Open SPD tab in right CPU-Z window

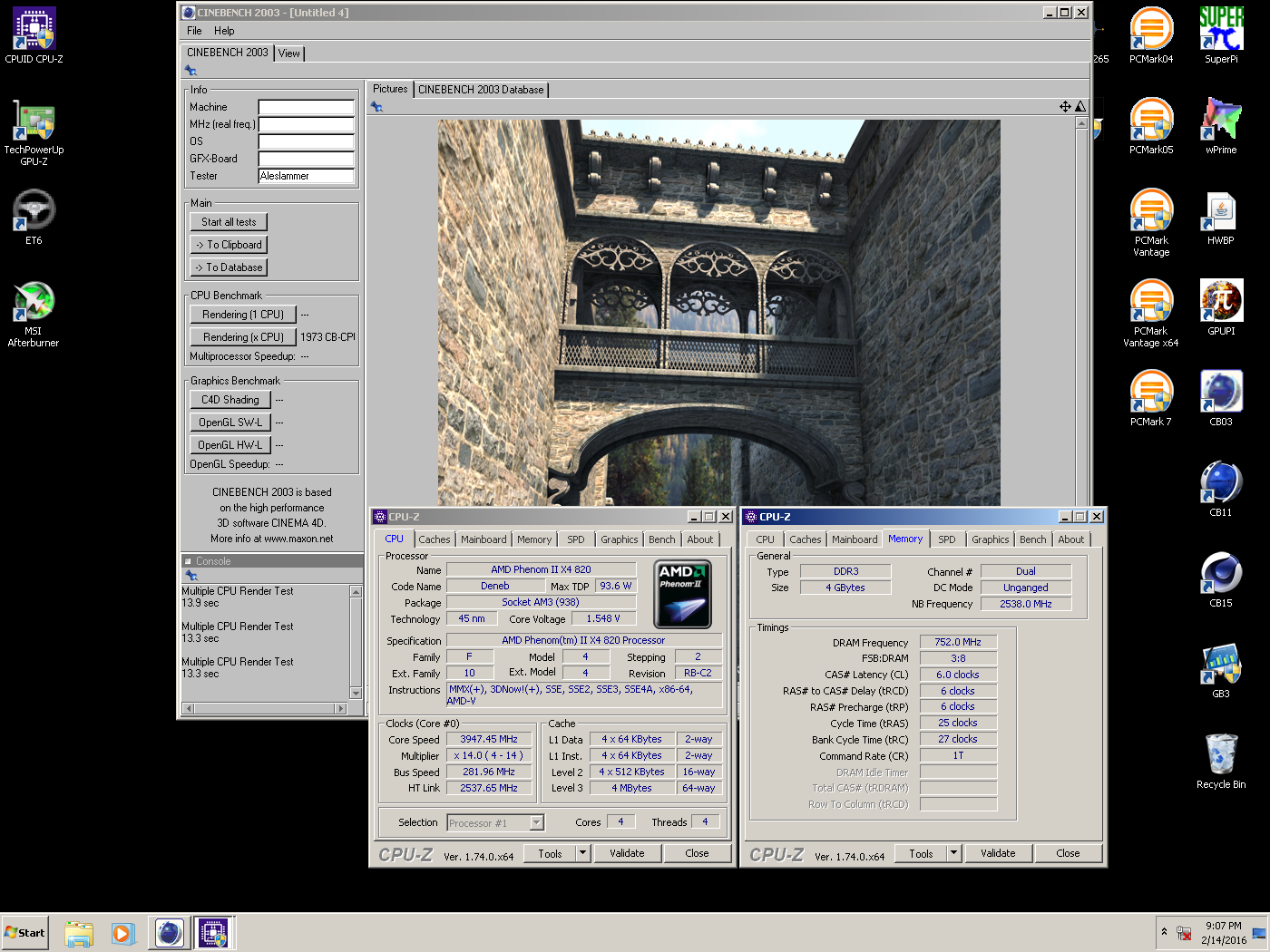tap(947, 539)
